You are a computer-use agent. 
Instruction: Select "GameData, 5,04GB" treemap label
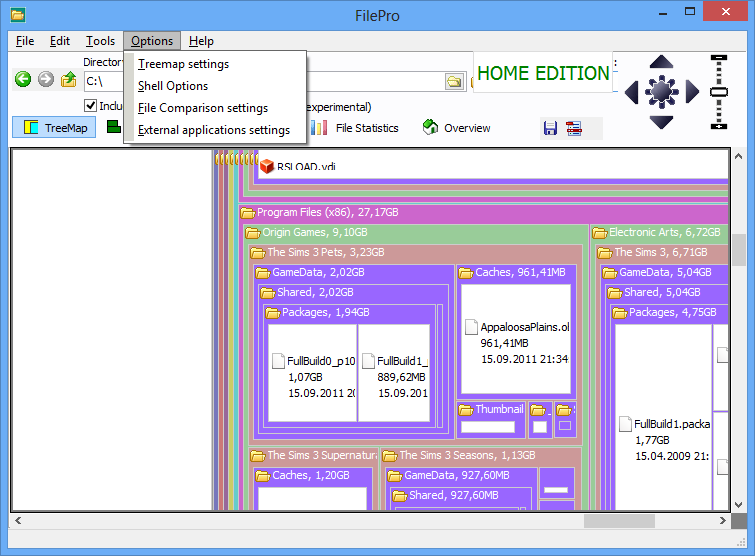665,272
